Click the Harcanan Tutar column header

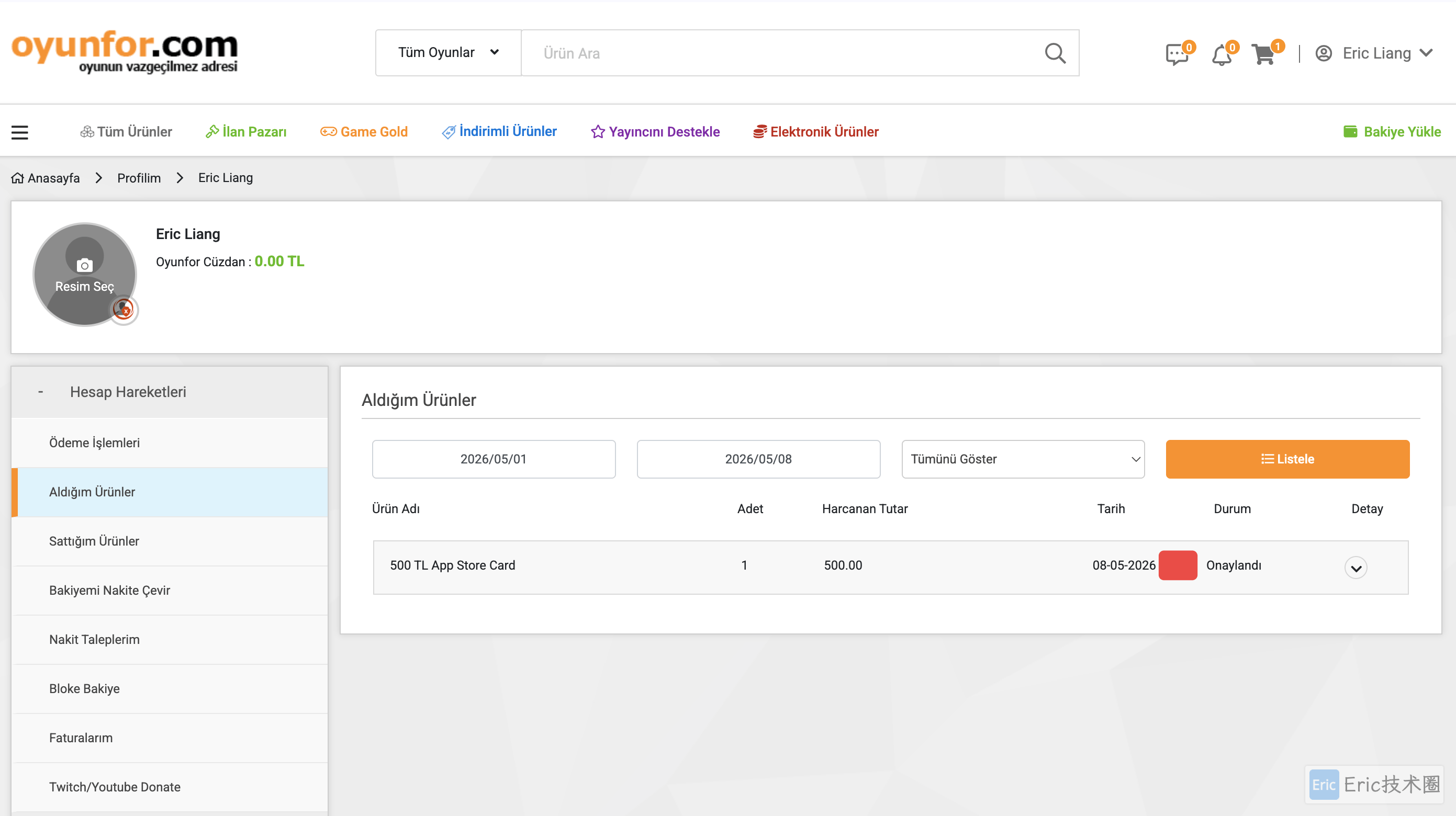(x=865, y=508)
